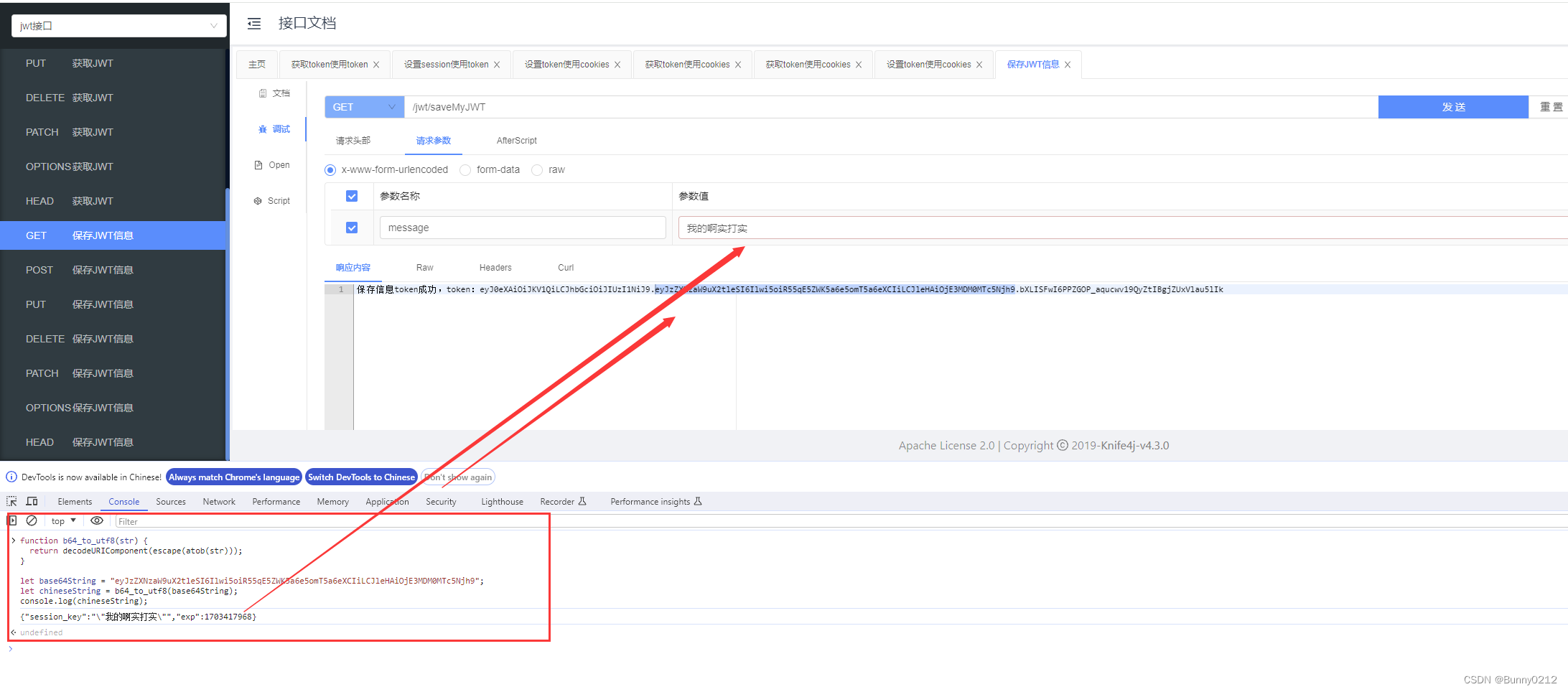Select x-www-form-urlencoded radio option
The width and height of the screenshot is (1568, 692).
pyautogui.click(x=330, y=170)
